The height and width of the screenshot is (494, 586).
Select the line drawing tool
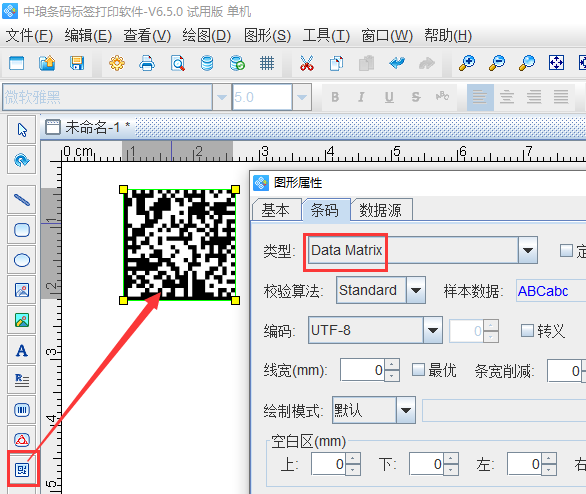[x=22, y=200]
